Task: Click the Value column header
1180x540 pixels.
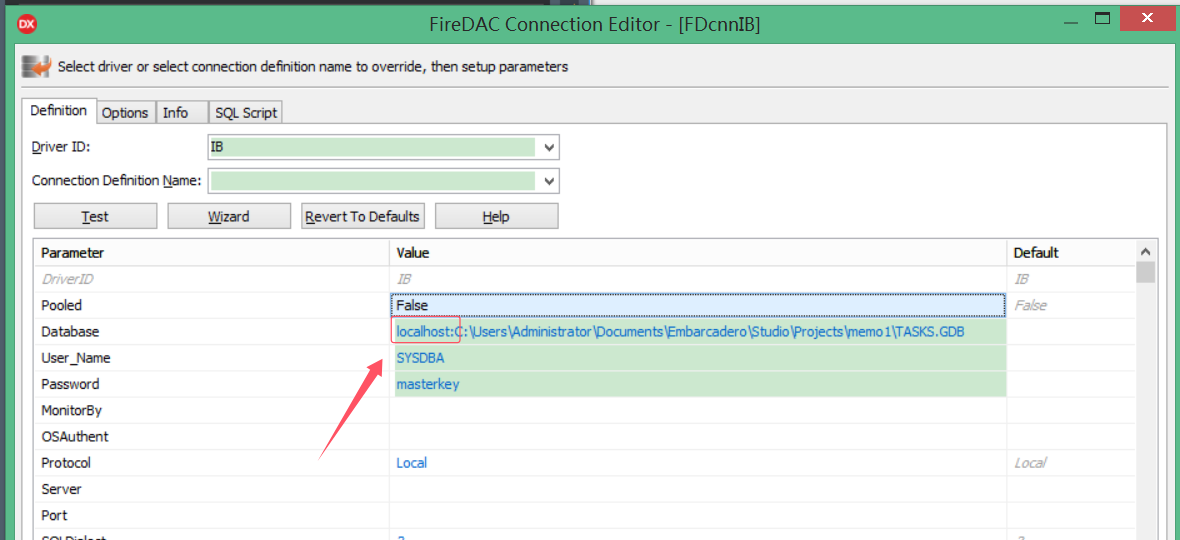Action: pyautogui.click(x=698, y=253)
